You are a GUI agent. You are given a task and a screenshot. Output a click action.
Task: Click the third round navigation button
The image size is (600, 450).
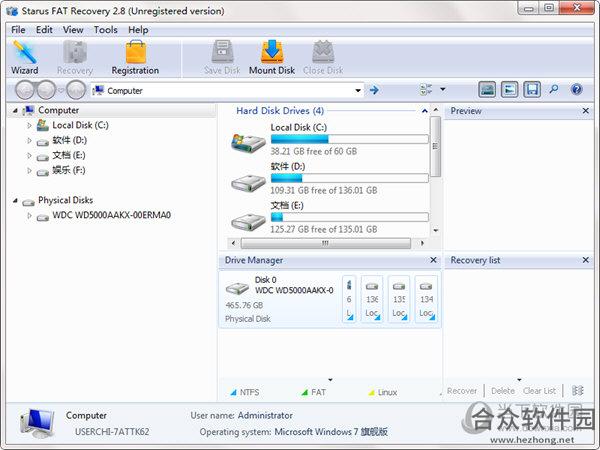(76, 90)
